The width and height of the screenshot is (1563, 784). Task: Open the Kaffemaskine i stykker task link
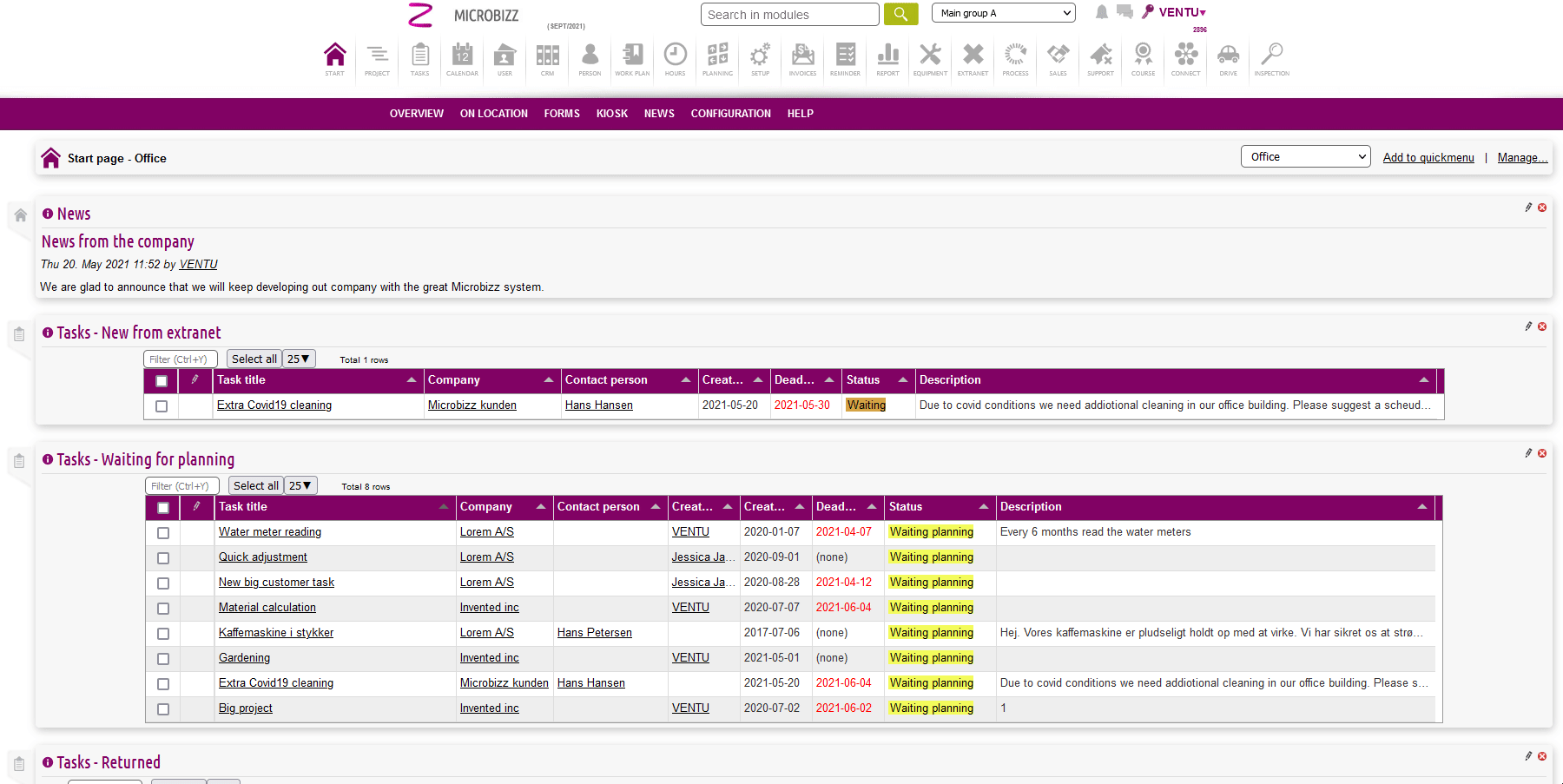tap(276, 633)
